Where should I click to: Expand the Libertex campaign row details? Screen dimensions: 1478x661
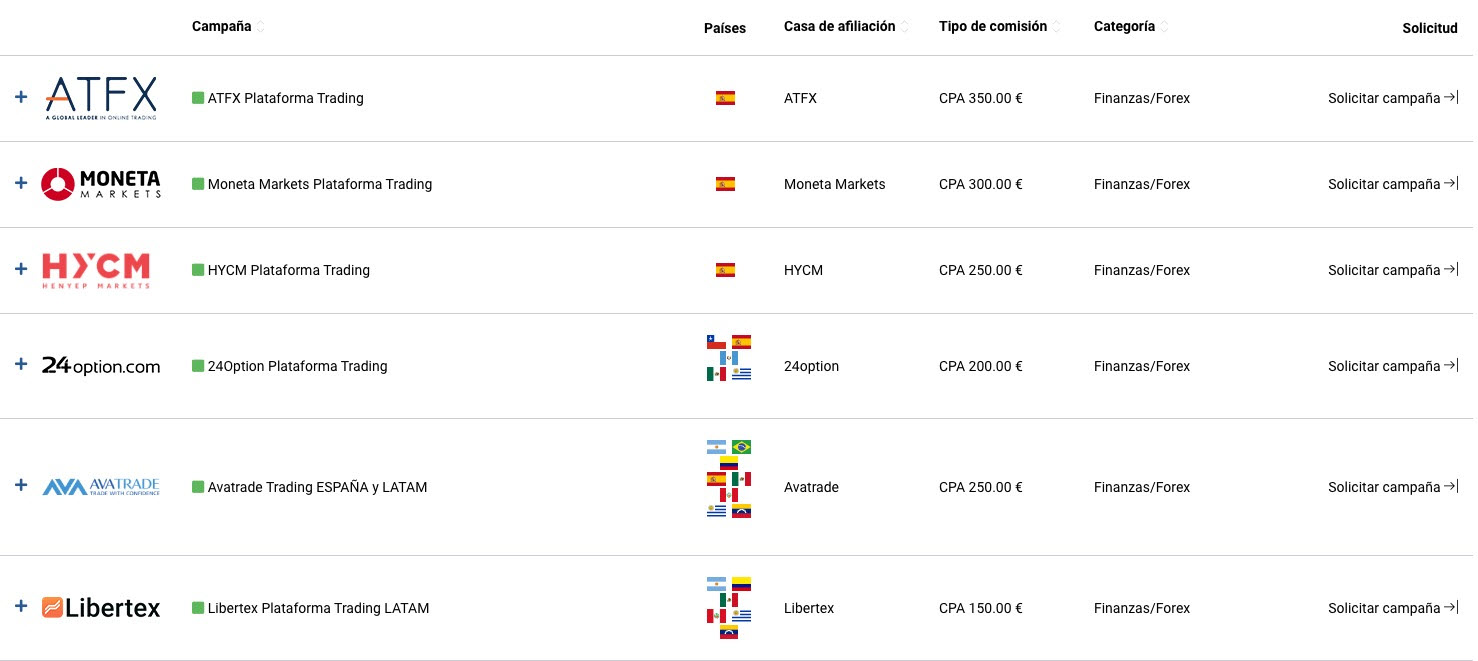[20, 607]
